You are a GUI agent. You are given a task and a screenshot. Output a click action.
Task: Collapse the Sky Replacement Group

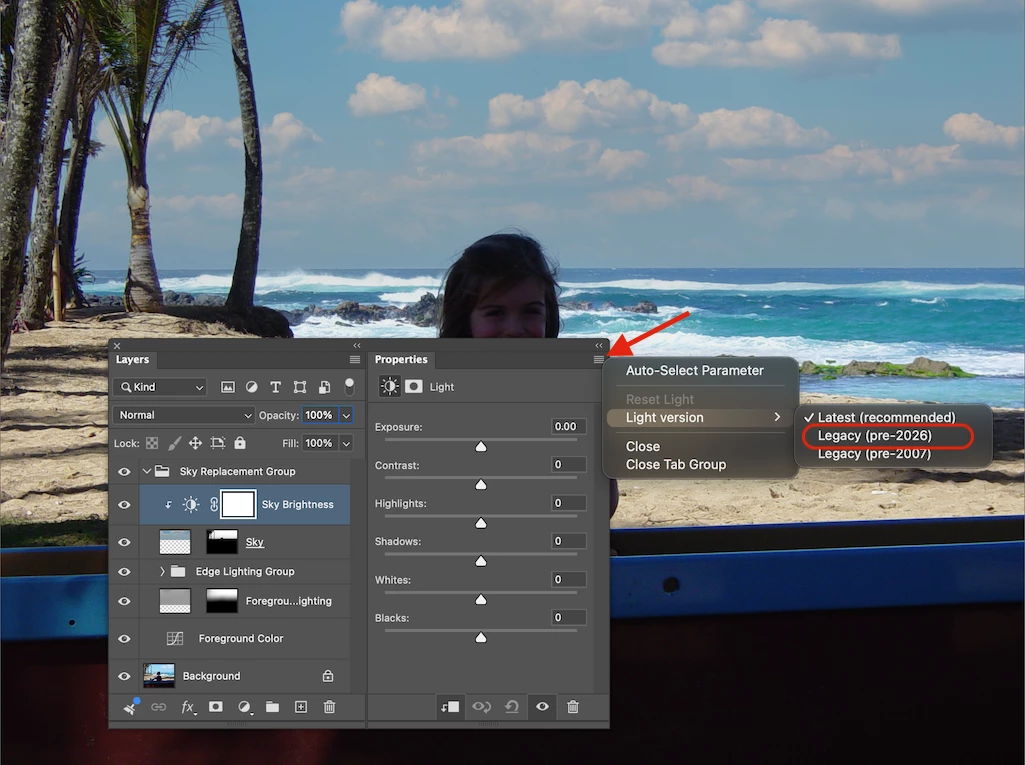click(147, 471)
